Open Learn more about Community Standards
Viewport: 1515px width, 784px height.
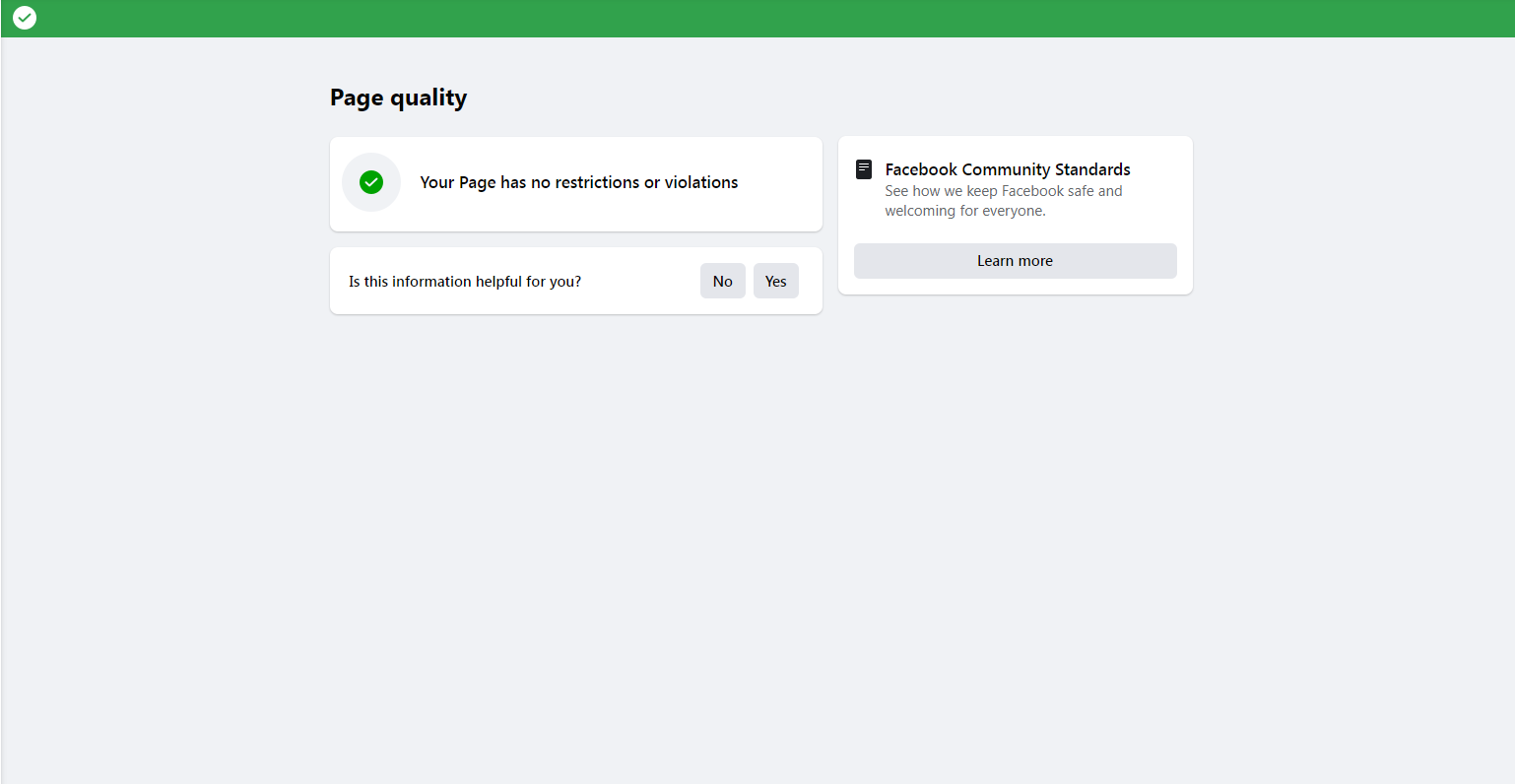(x=1016, y=261)
